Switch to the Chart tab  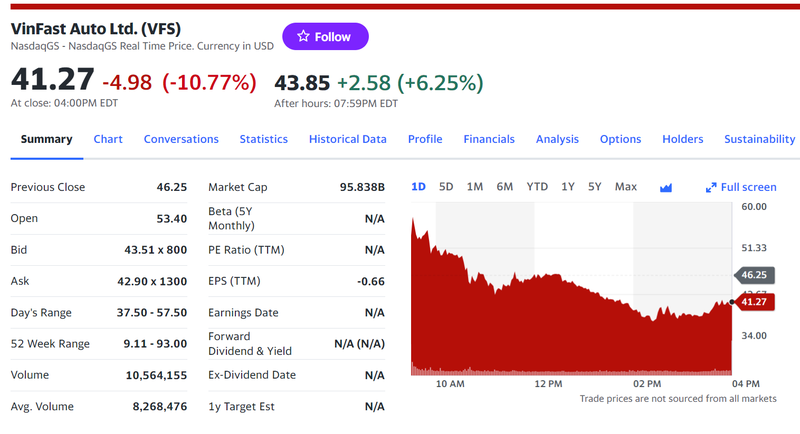108,139
